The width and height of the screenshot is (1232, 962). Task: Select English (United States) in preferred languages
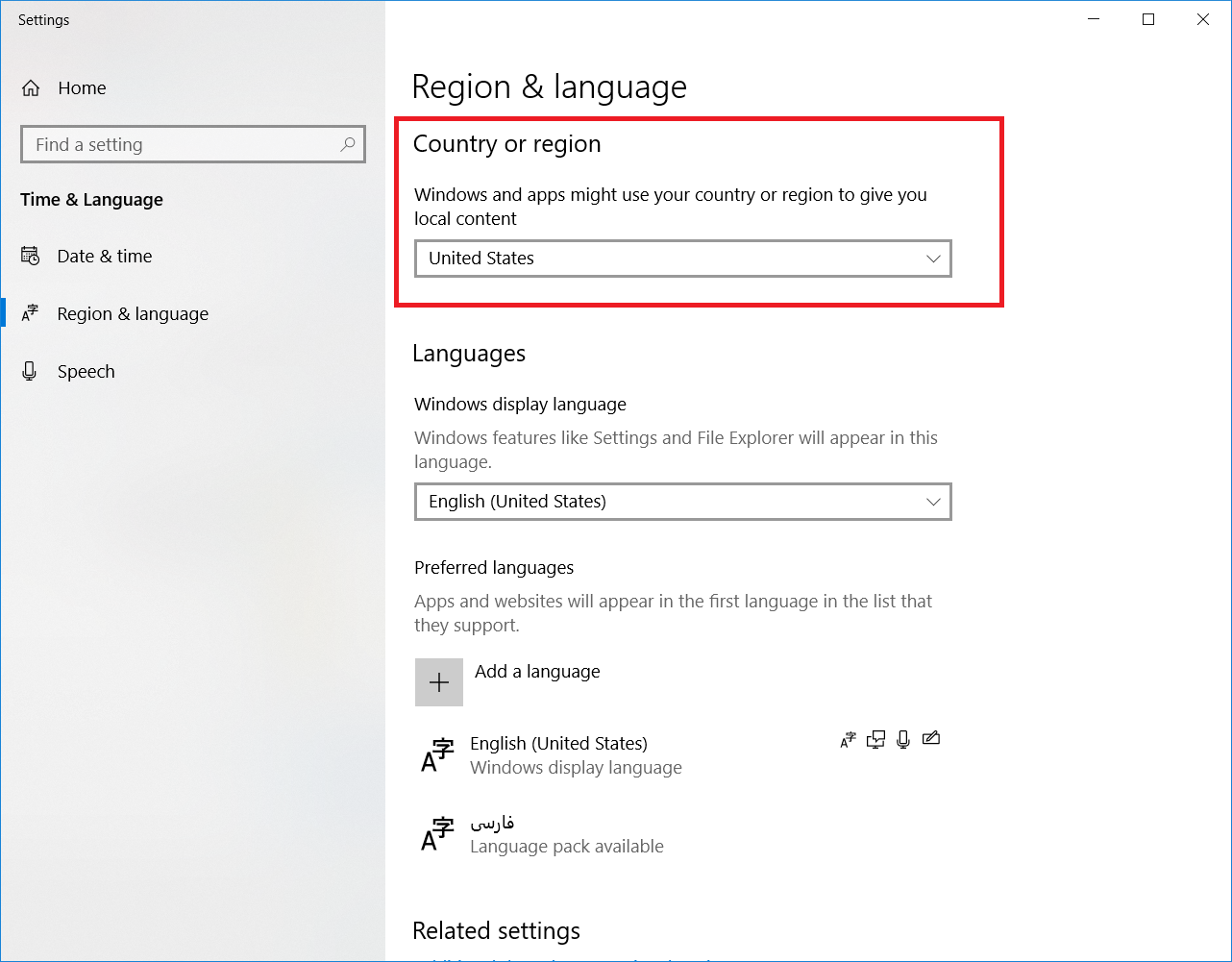683,755
